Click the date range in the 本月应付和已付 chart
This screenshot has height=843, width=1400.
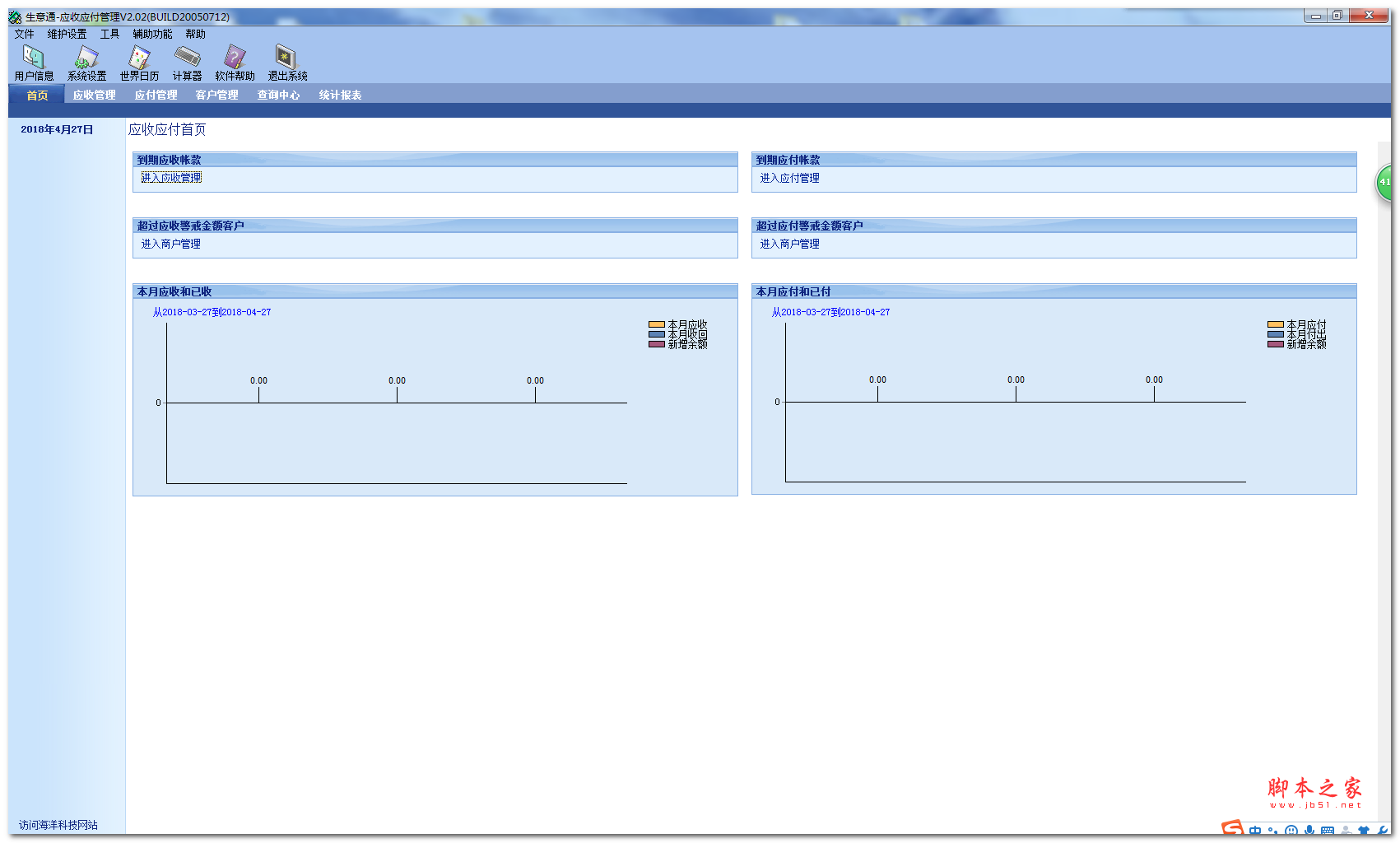[x=830, y=312]
